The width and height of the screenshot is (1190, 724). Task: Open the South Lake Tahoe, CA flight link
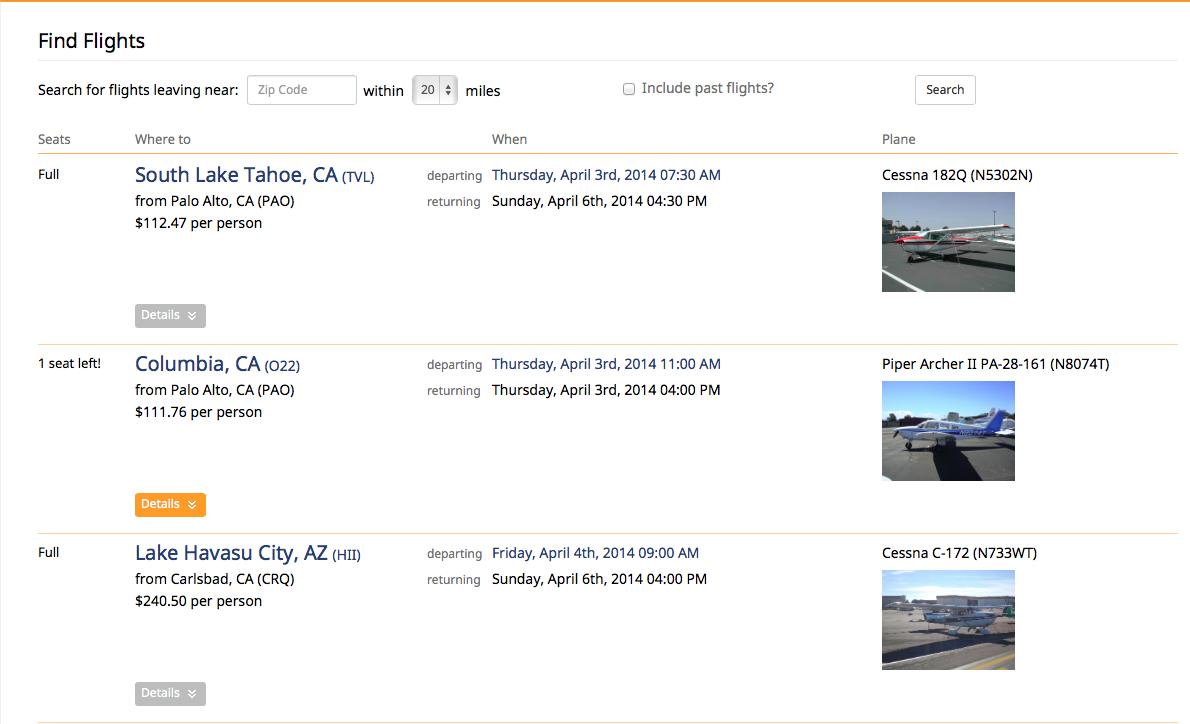point(236,175)
